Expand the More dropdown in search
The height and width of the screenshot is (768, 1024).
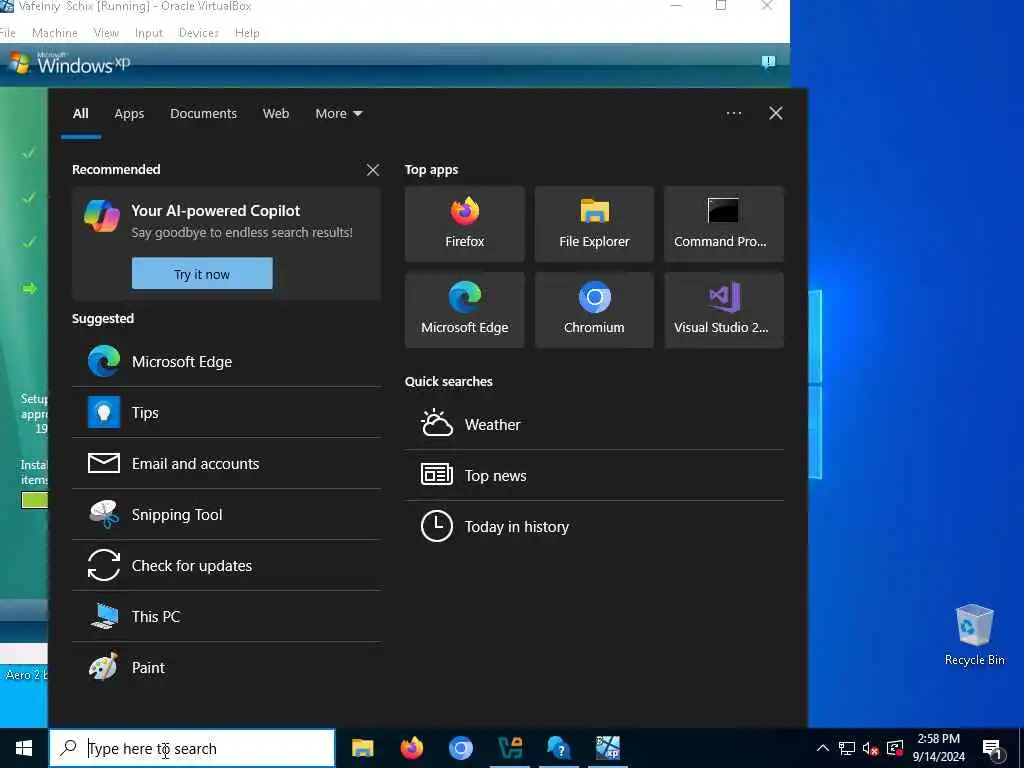[338, 114]
